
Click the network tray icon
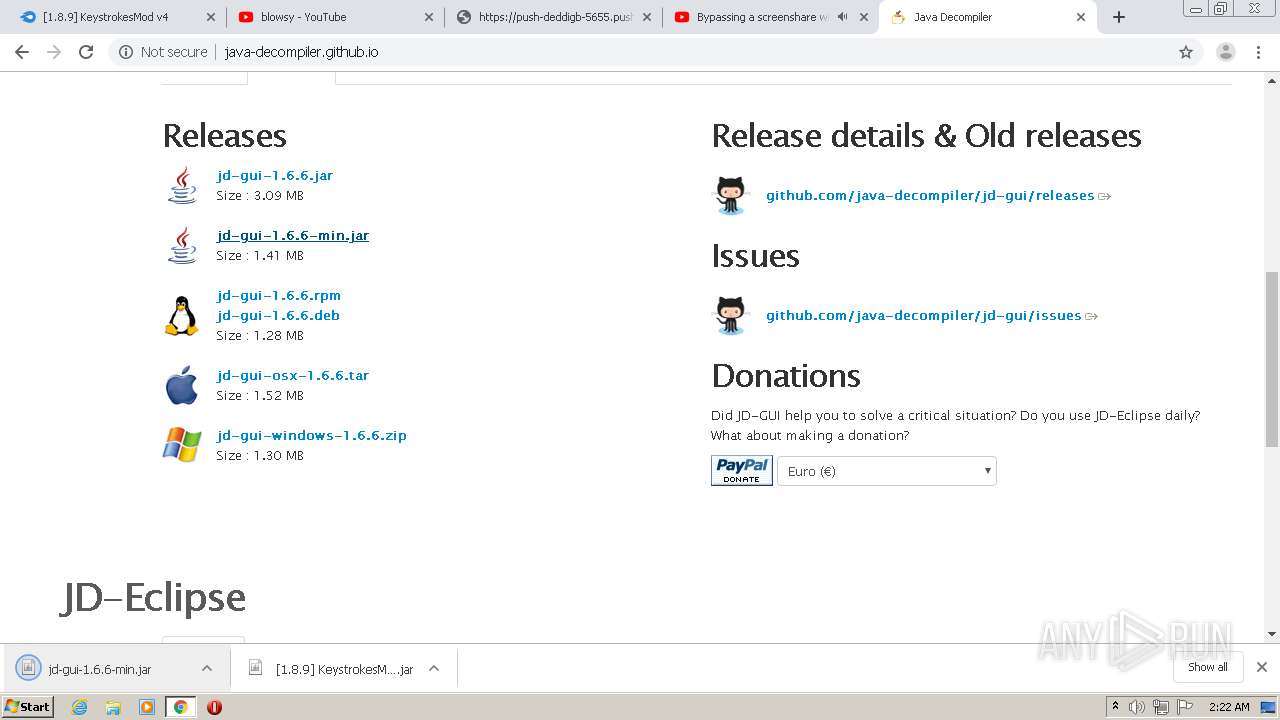1161,707
